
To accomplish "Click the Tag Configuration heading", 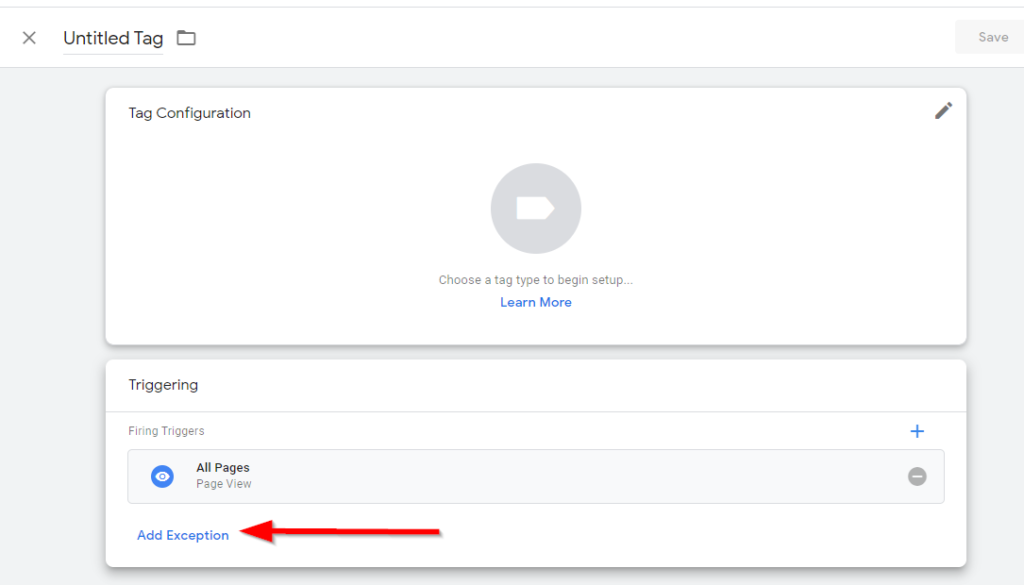I will (x=189, y=113).
